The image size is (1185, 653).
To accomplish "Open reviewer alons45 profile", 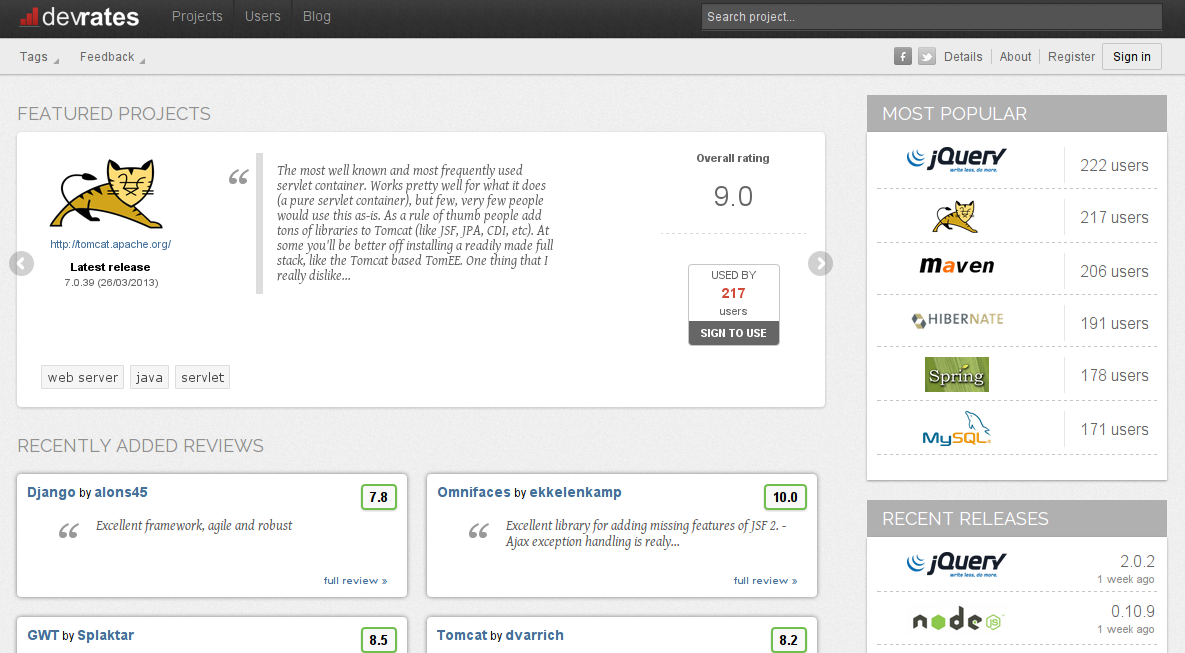I will [121, 493].
